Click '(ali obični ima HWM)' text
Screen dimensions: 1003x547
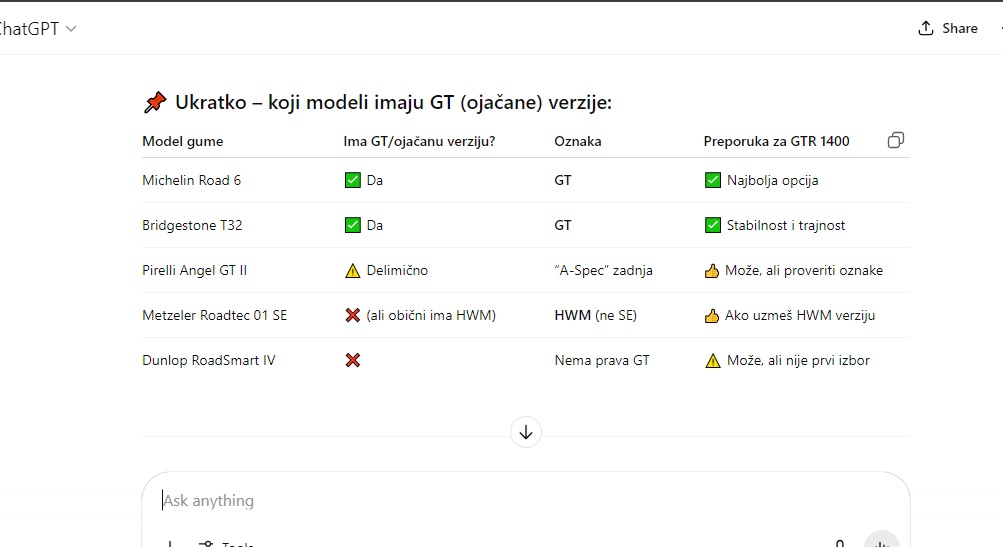pos(430,315)
